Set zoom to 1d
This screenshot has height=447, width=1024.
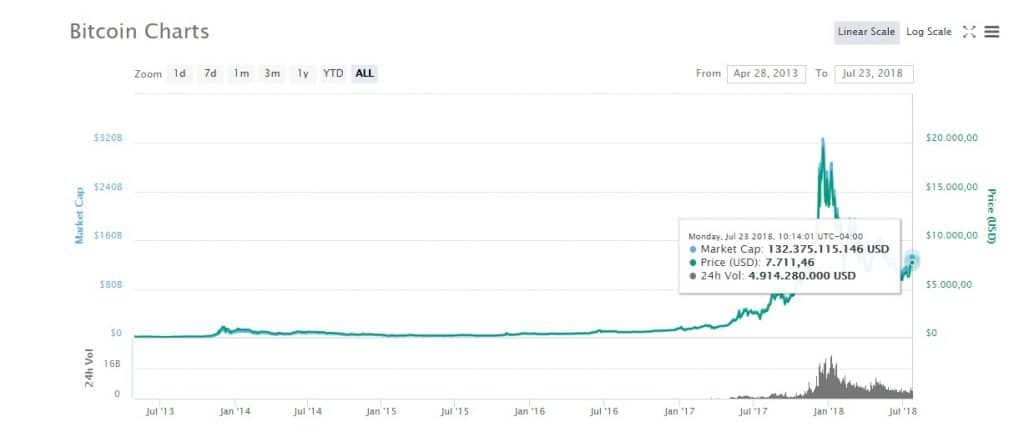coord(180,74)
